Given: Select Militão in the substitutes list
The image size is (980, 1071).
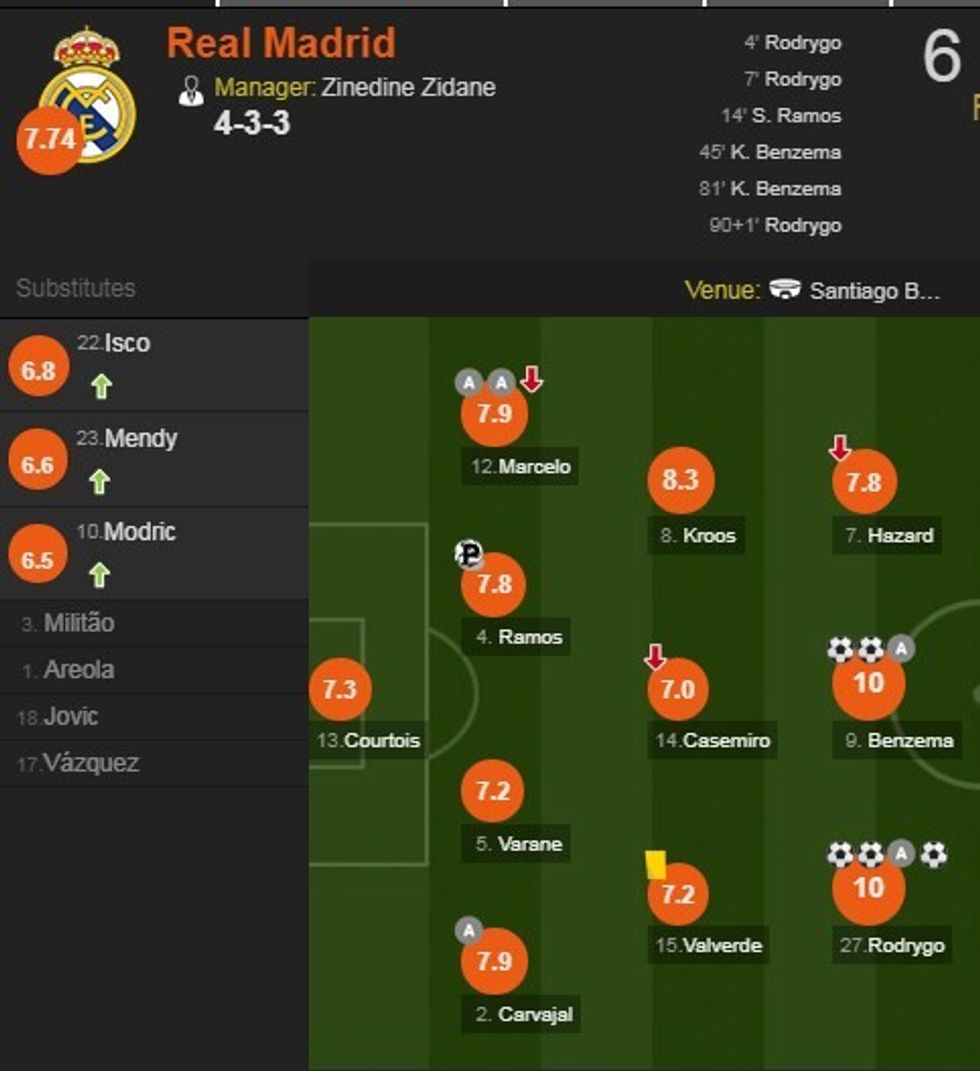Looking at the screenshot, I should (x=78, y=623).
